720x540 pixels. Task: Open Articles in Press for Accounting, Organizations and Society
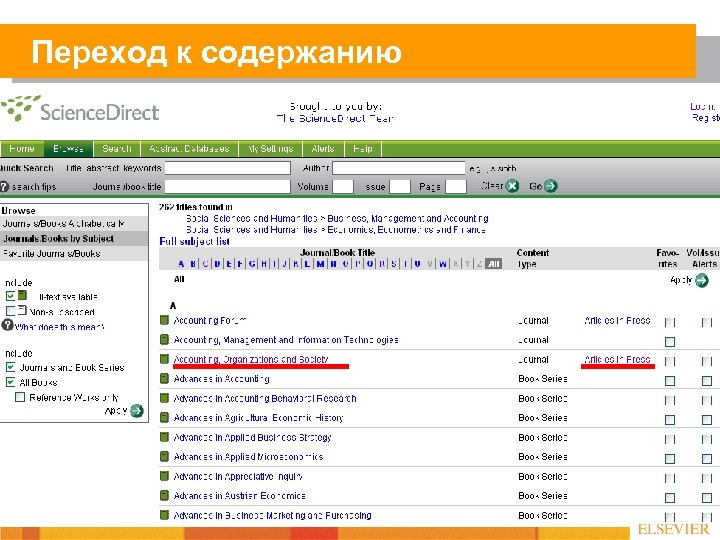pos(617,359)
